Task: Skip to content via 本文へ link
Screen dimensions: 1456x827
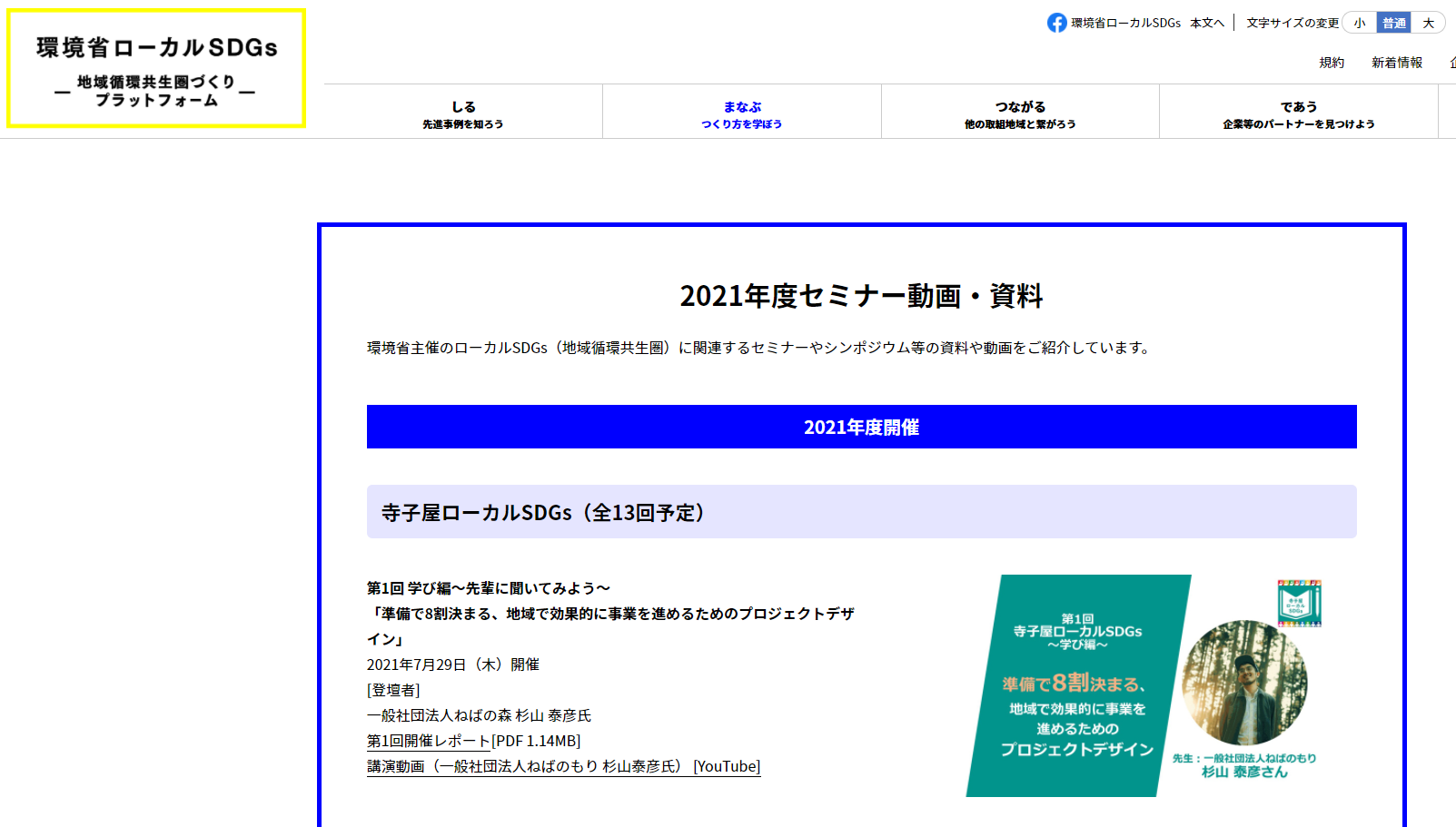Action: pos(1207,23)
